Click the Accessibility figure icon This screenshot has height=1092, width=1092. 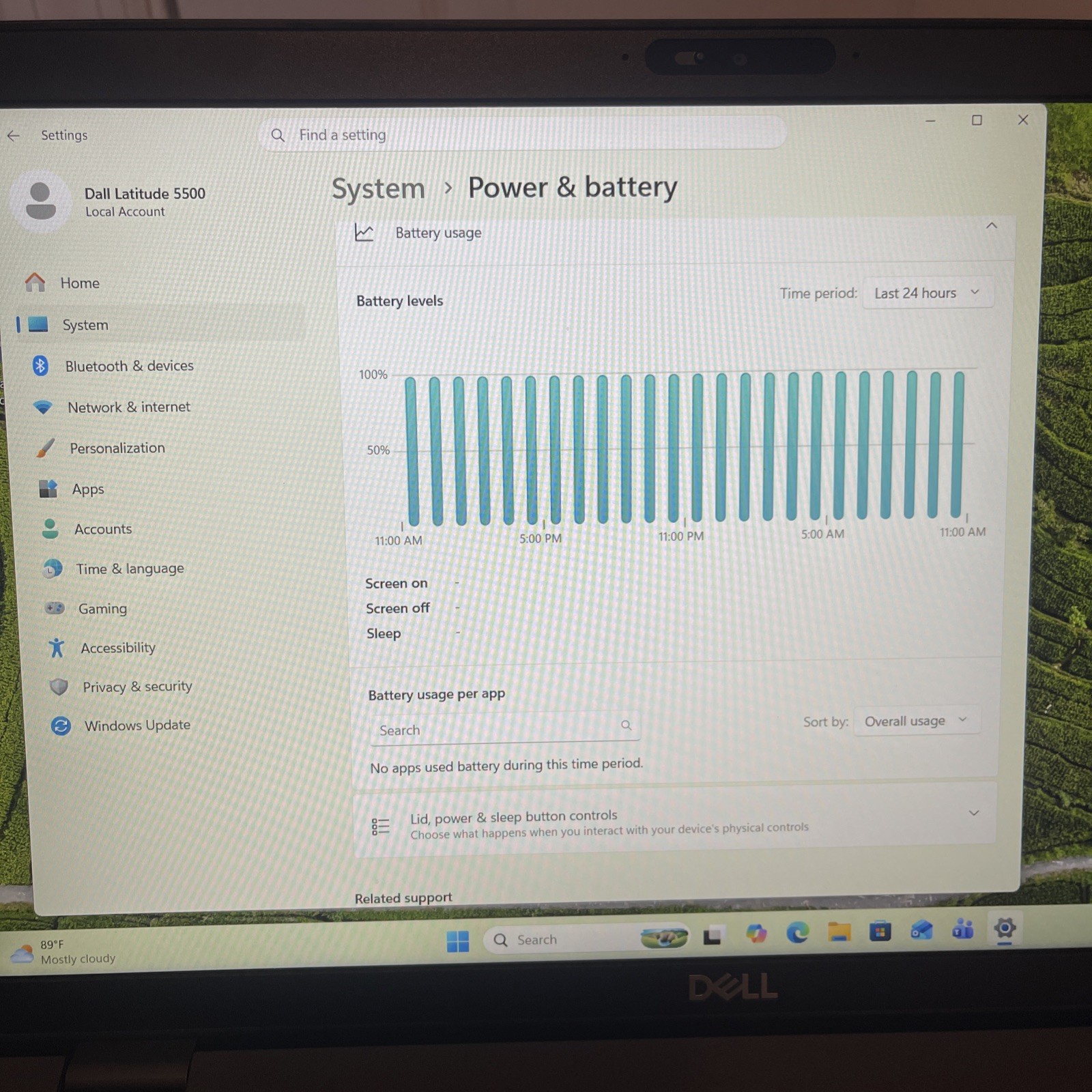pyautogui.click(x=57, y=647)
